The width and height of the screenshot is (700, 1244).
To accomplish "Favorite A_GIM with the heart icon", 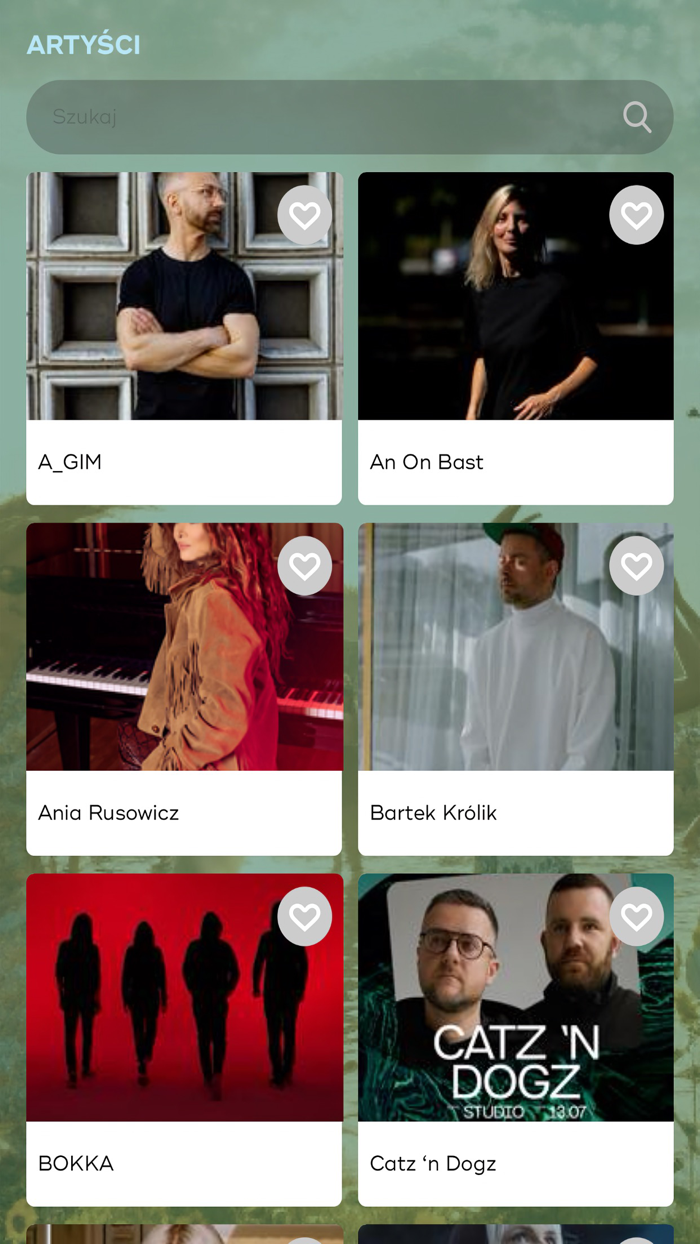I will click(x=305, y=215).
